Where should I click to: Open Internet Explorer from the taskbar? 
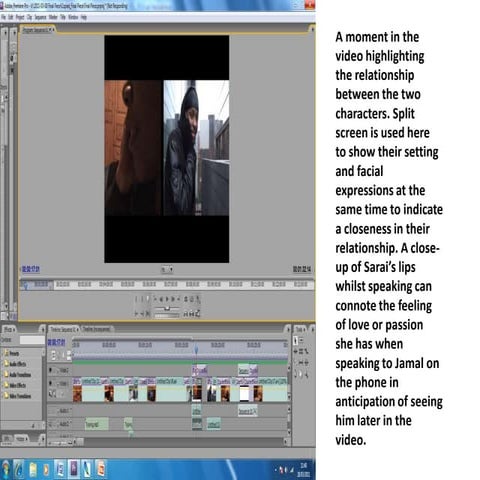pos(19,469)
